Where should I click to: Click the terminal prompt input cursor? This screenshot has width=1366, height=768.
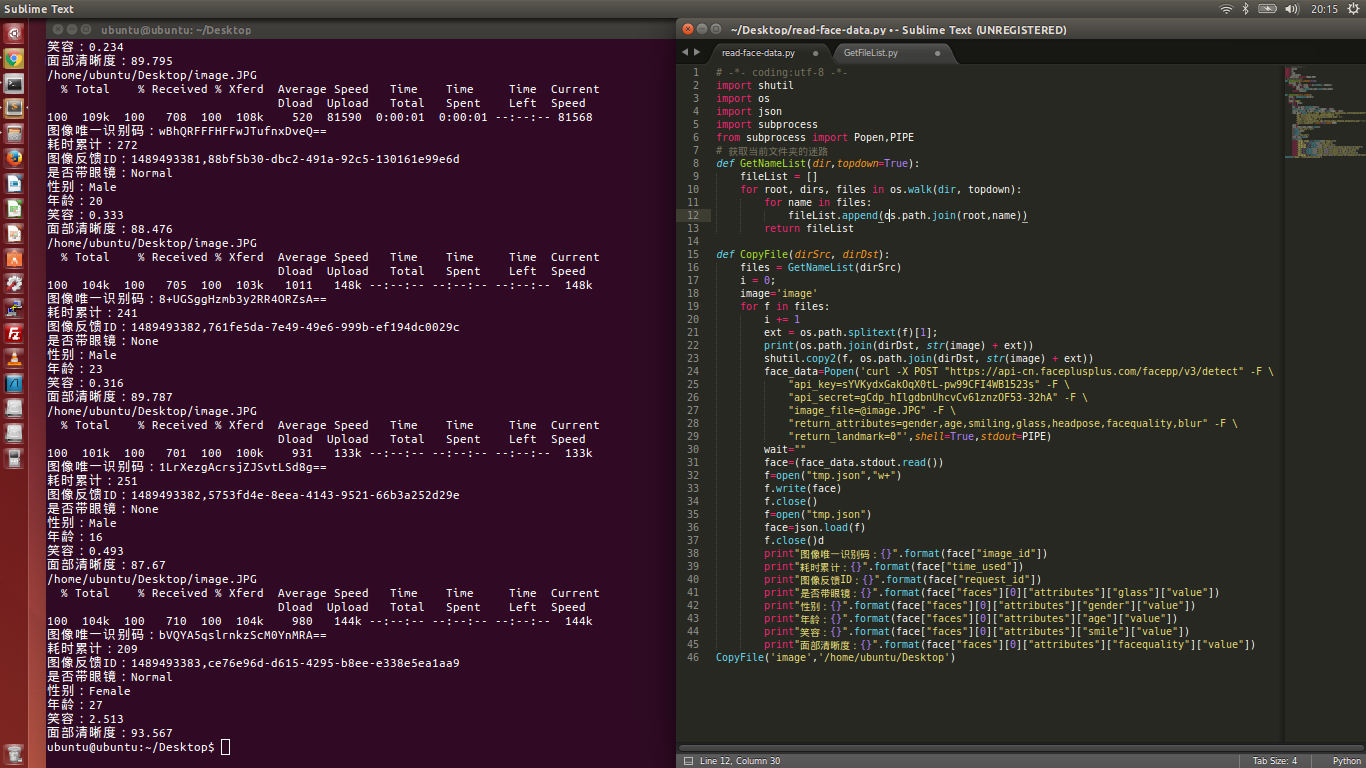click(226, 747)
